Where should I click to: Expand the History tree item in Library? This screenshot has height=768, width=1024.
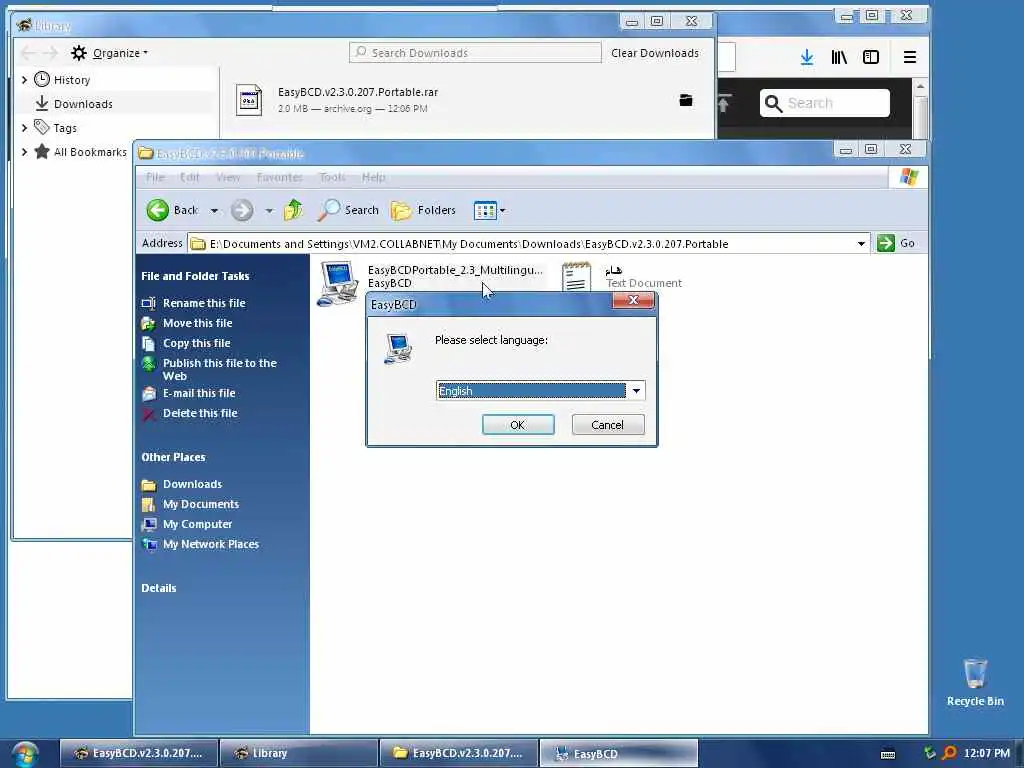(x=24, y=80)
